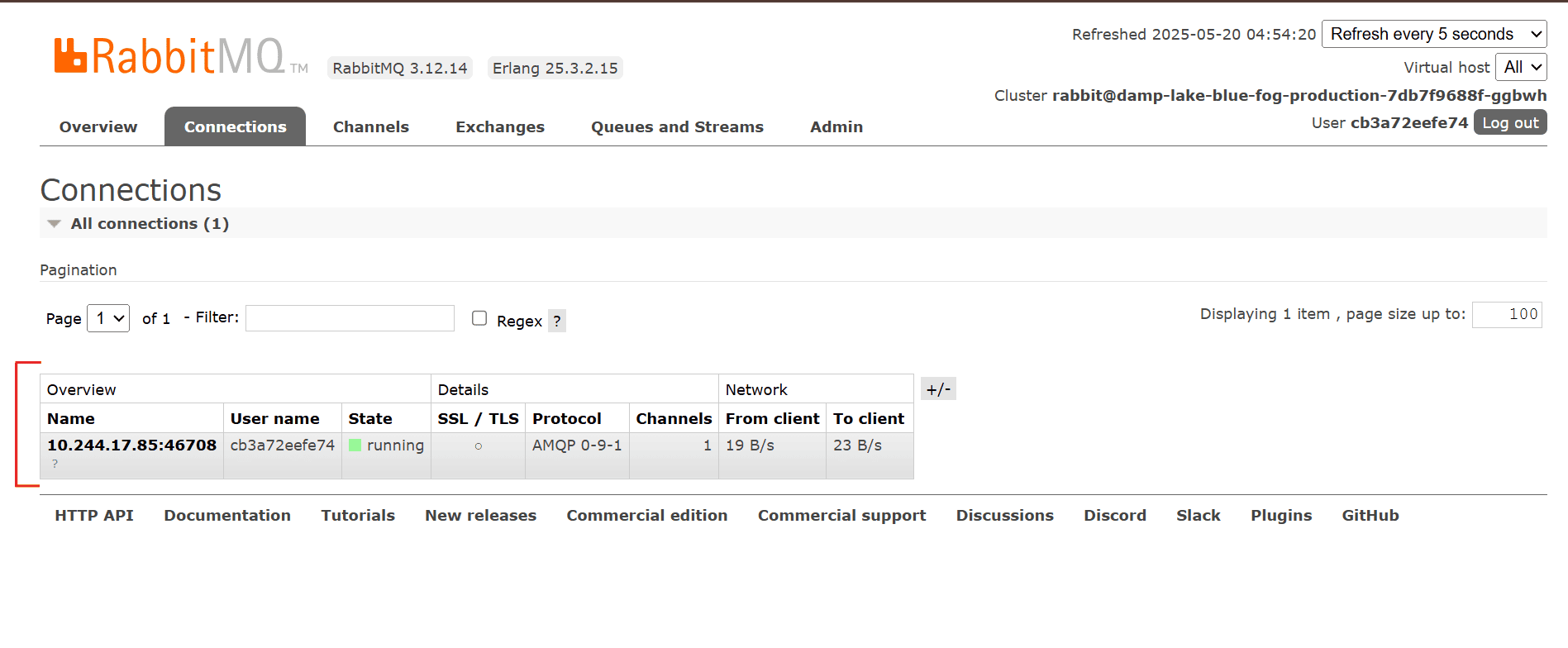
Task: Open Queues and Streams tab
Action: [x=677, y=126]
